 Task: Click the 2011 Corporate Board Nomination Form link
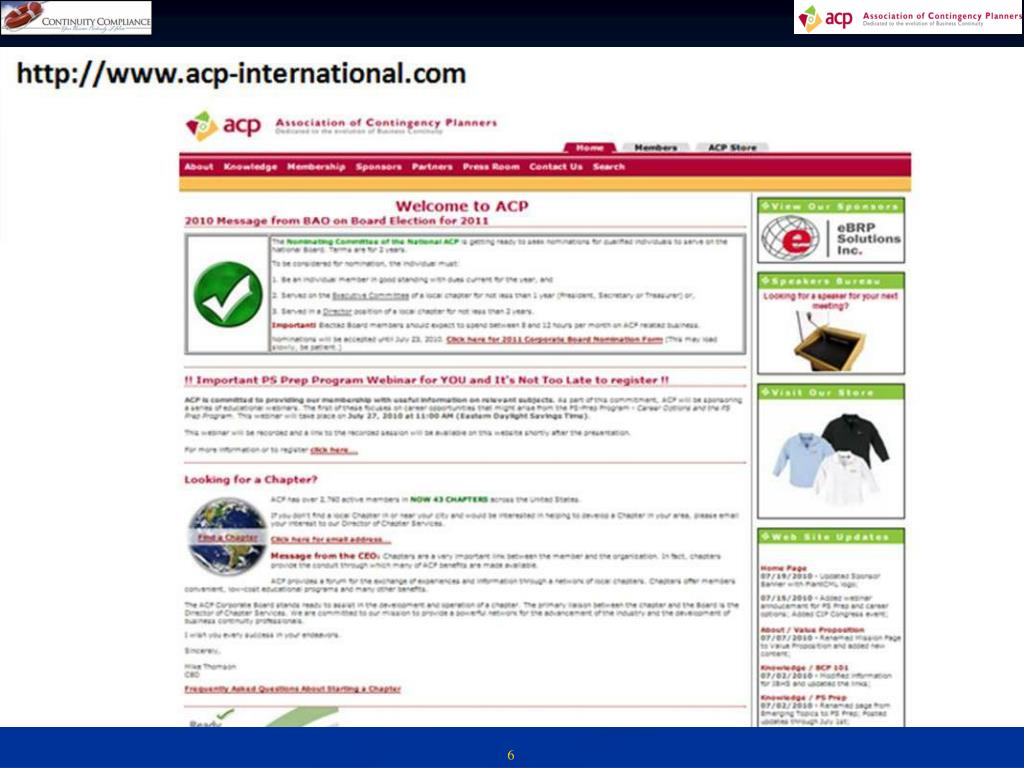pyautogui.click(x=554, y=339)
